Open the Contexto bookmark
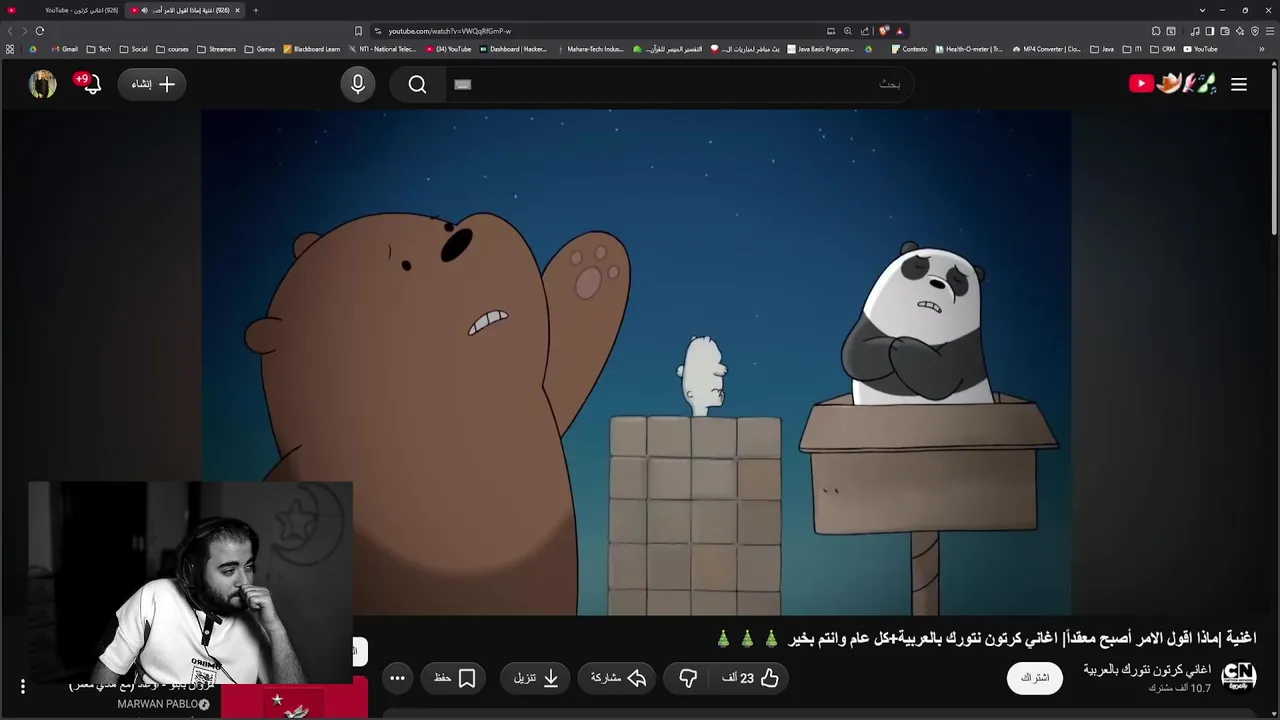The height and width of the screenshot is (720, 1280). coord(909,49)
